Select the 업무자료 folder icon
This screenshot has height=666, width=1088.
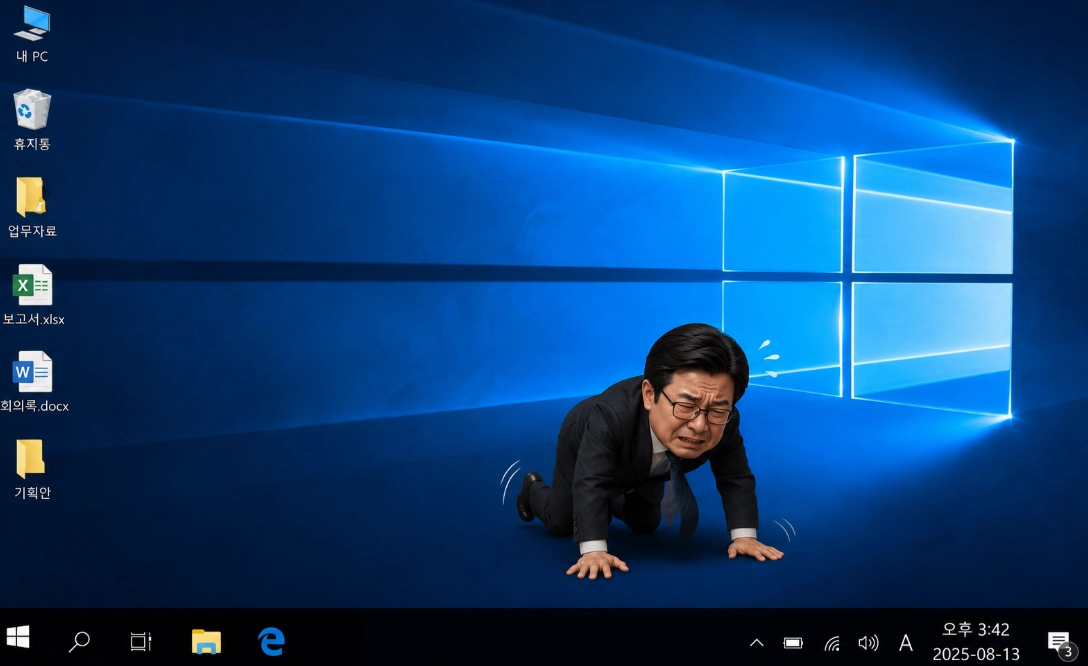(31, 196)
